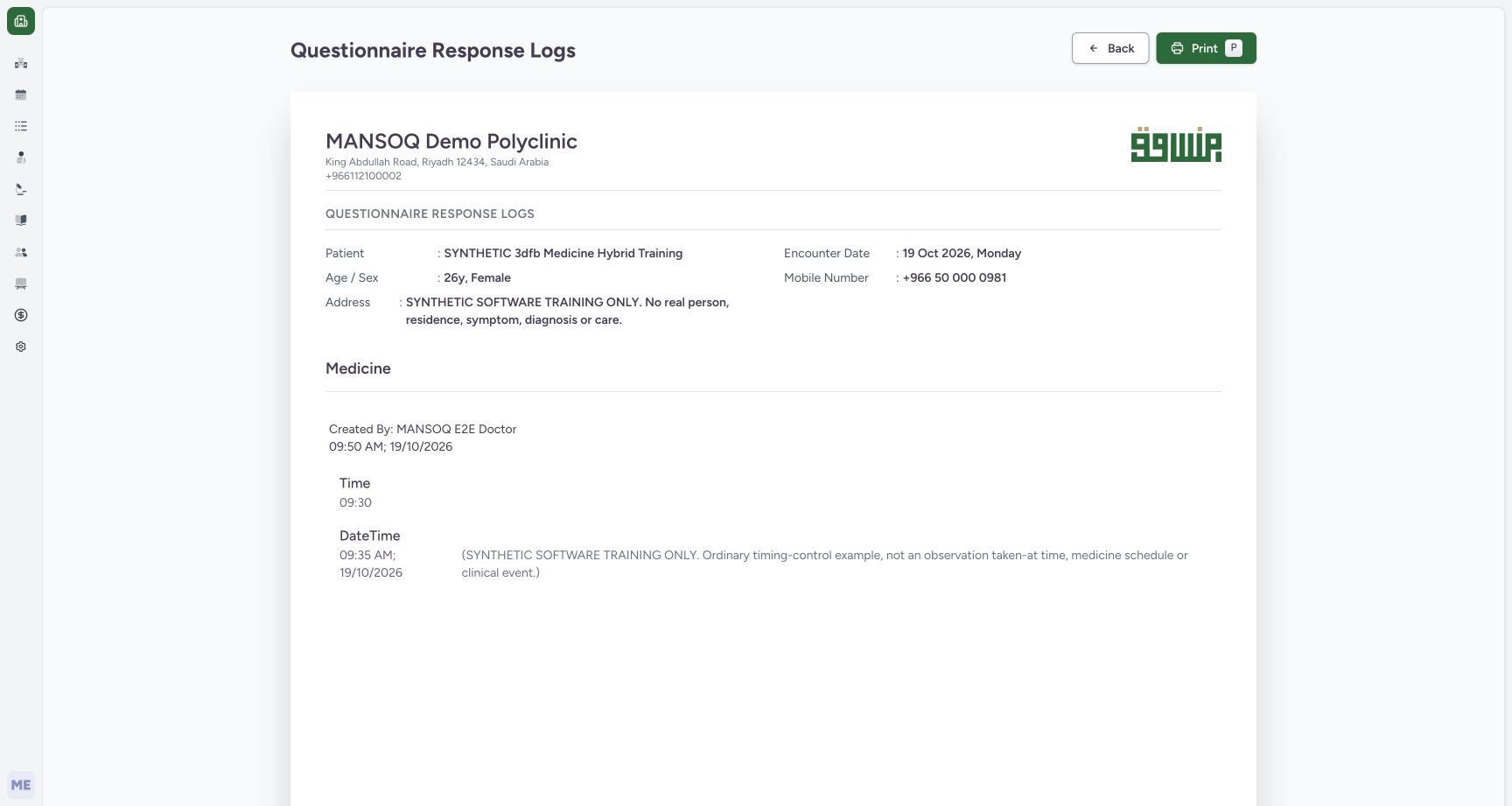The height and width of the screenshot is (806, 1512).
Task: Click the ME user avatar
Action: (x=21, y=785)
